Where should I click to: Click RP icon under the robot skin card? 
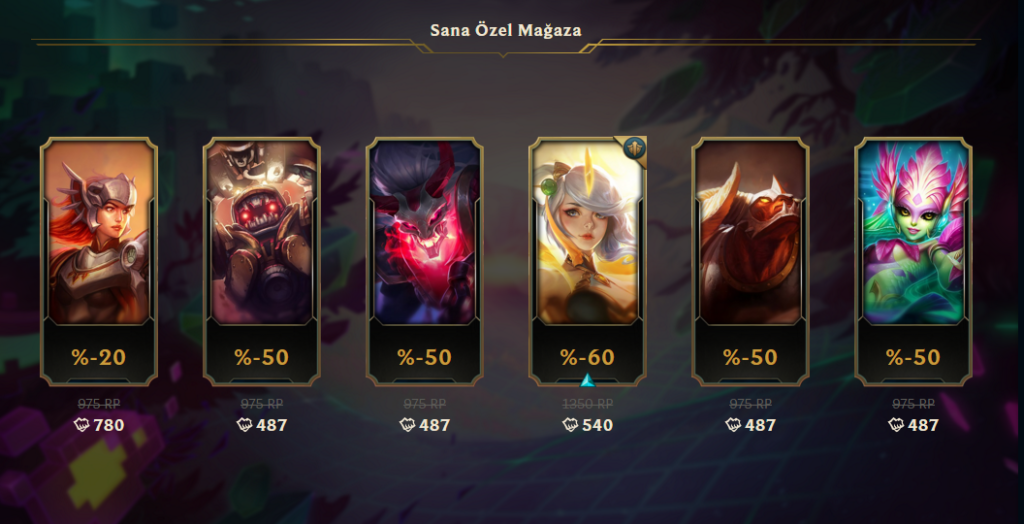tap(244, 425)
